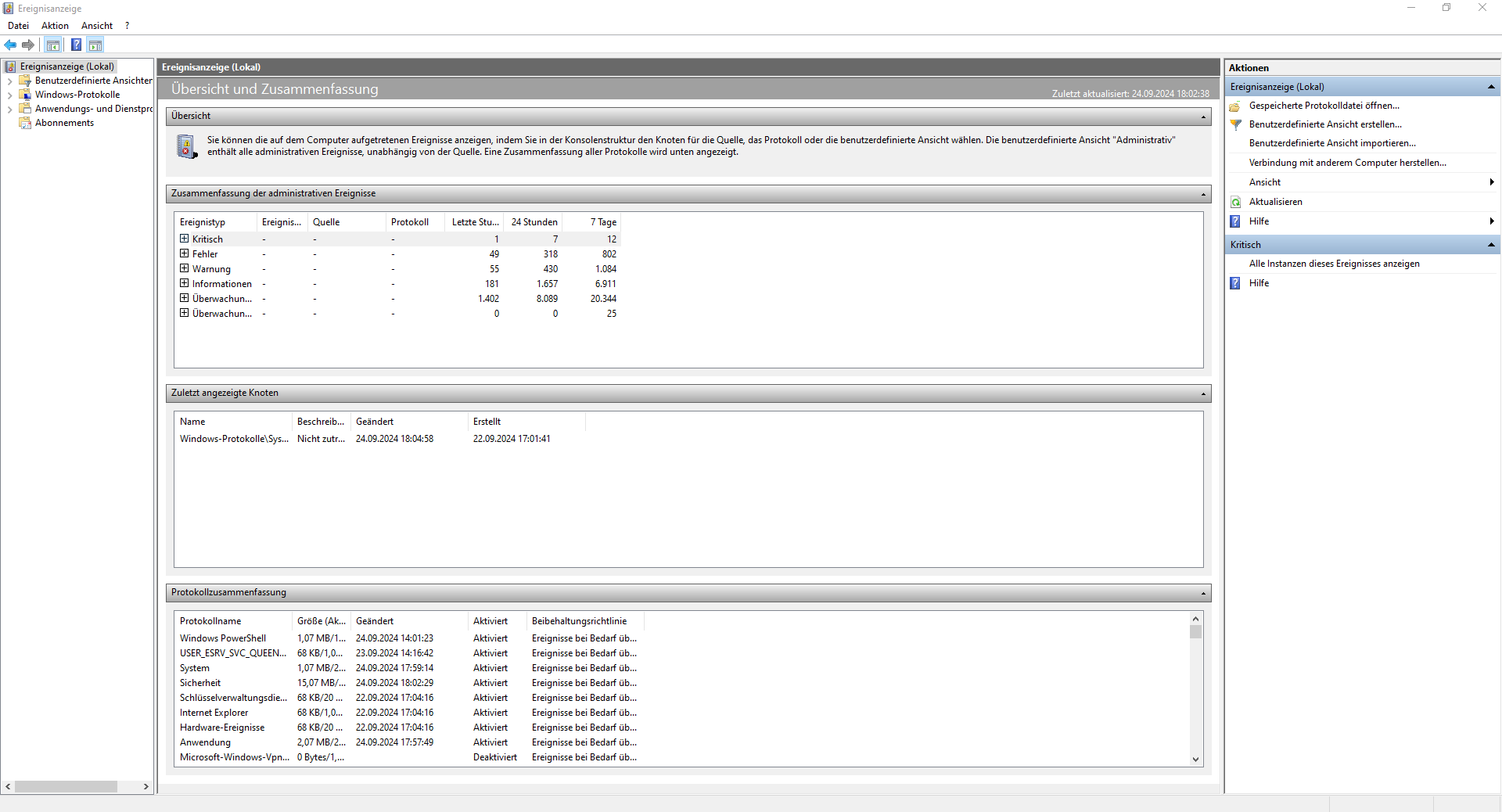The image size is (1502, 812).
Task: Click Benutzerdefinierte Ansicht erstellen filter icon
Action: tap(1236, 124)
